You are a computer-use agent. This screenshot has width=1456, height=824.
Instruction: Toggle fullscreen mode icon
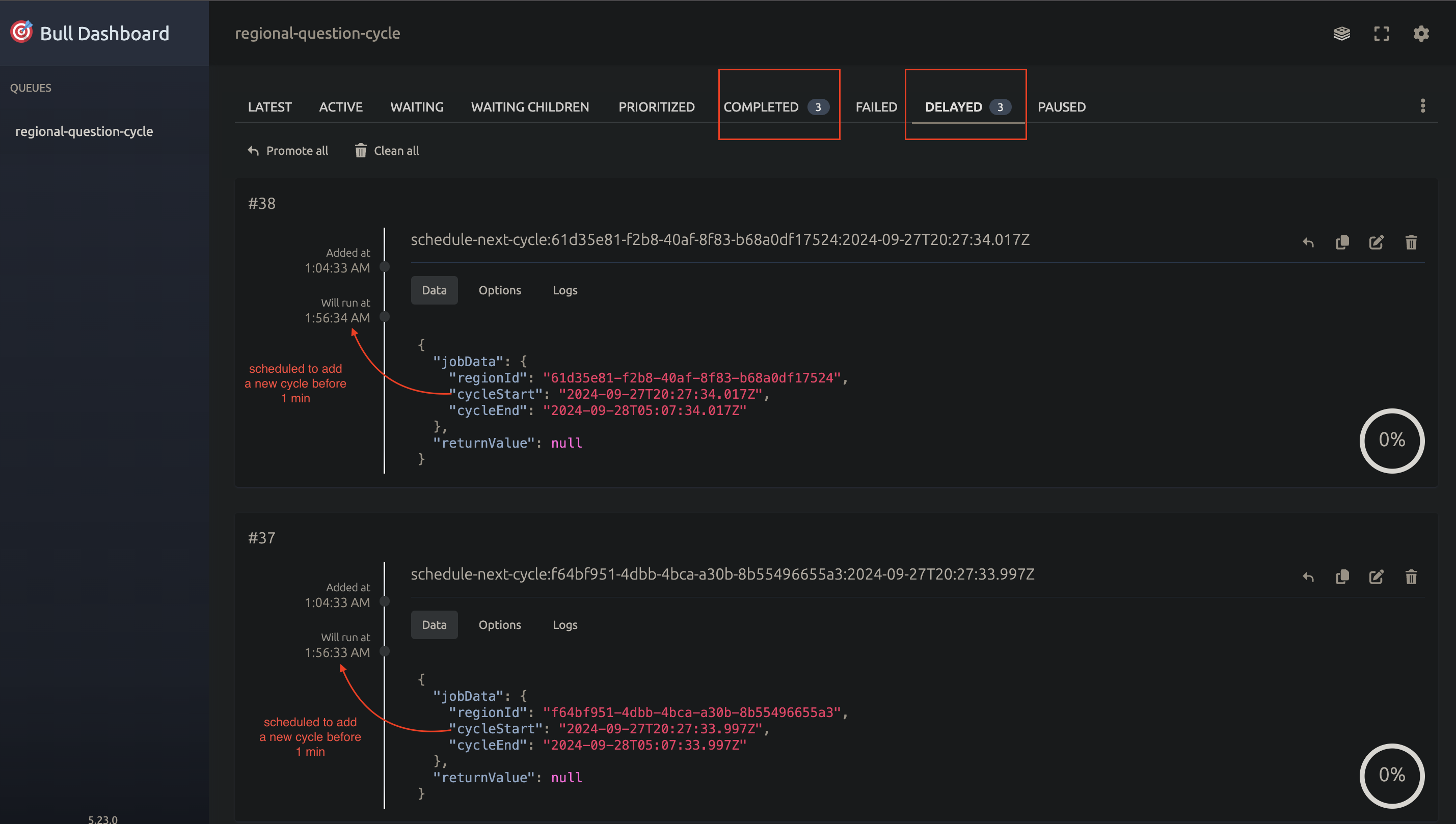[x=1381, y=34]
